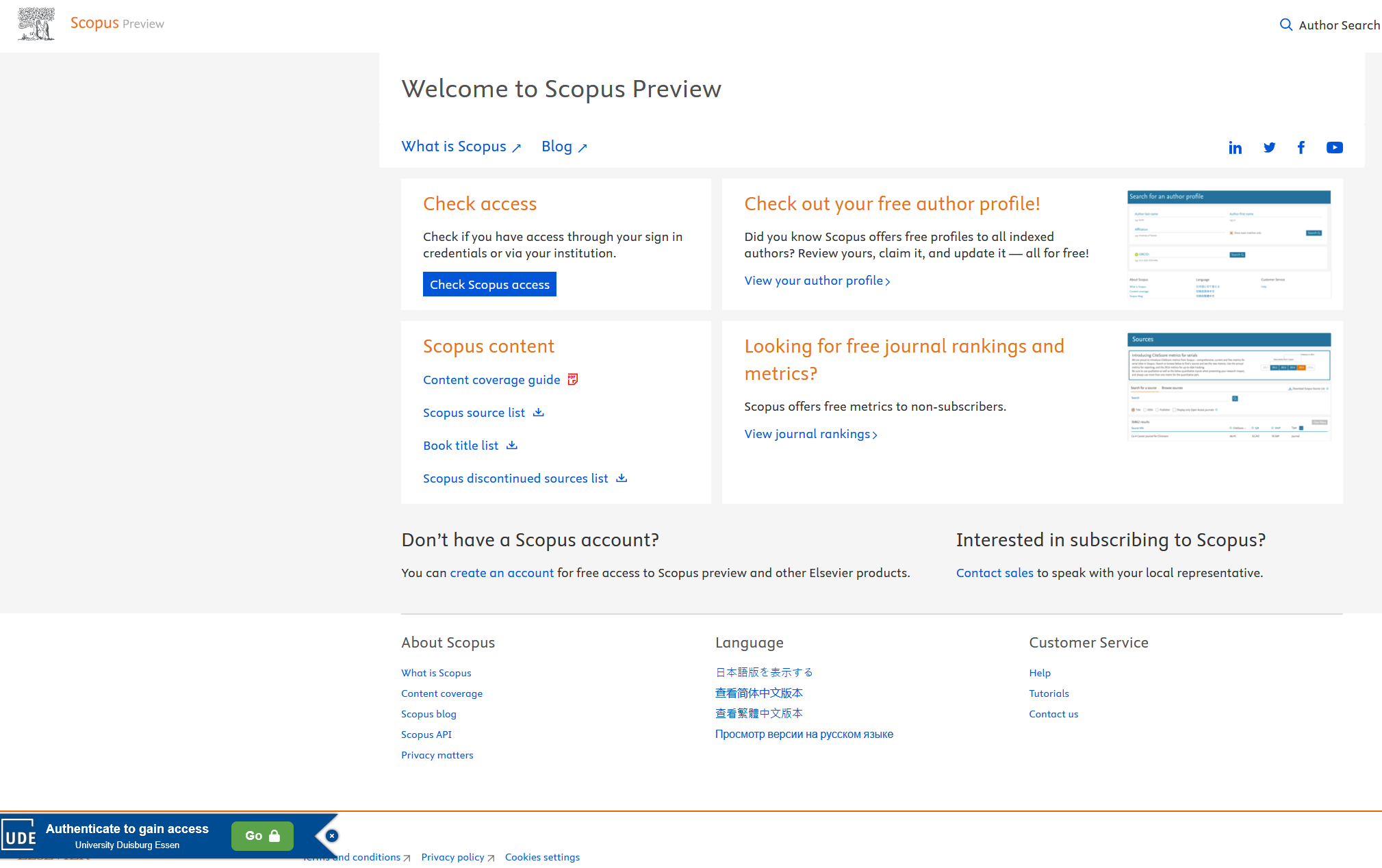Dismiss the University Duisburg Essen banner
The width and height of the screenshot is (1382, 868).
click(331, 835)
